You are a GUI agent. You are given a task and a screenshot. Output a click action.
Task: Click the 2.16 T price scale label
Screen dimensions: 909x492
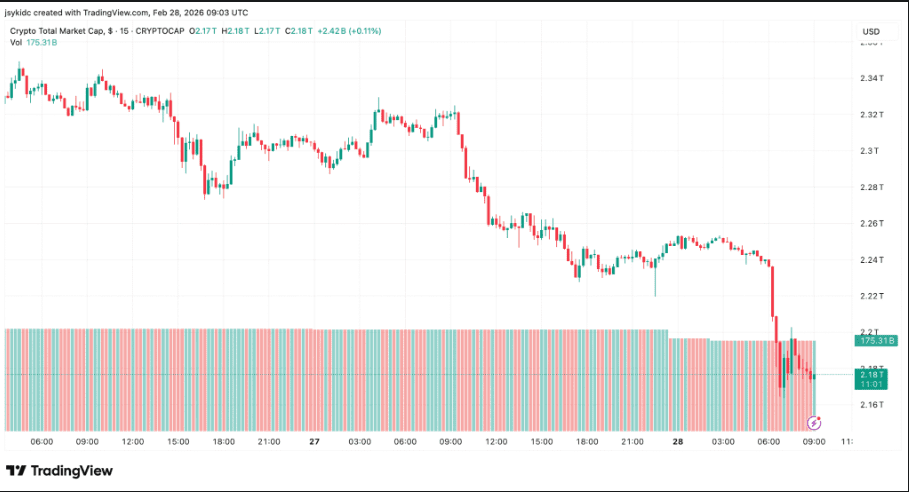[x=871, y=404]
